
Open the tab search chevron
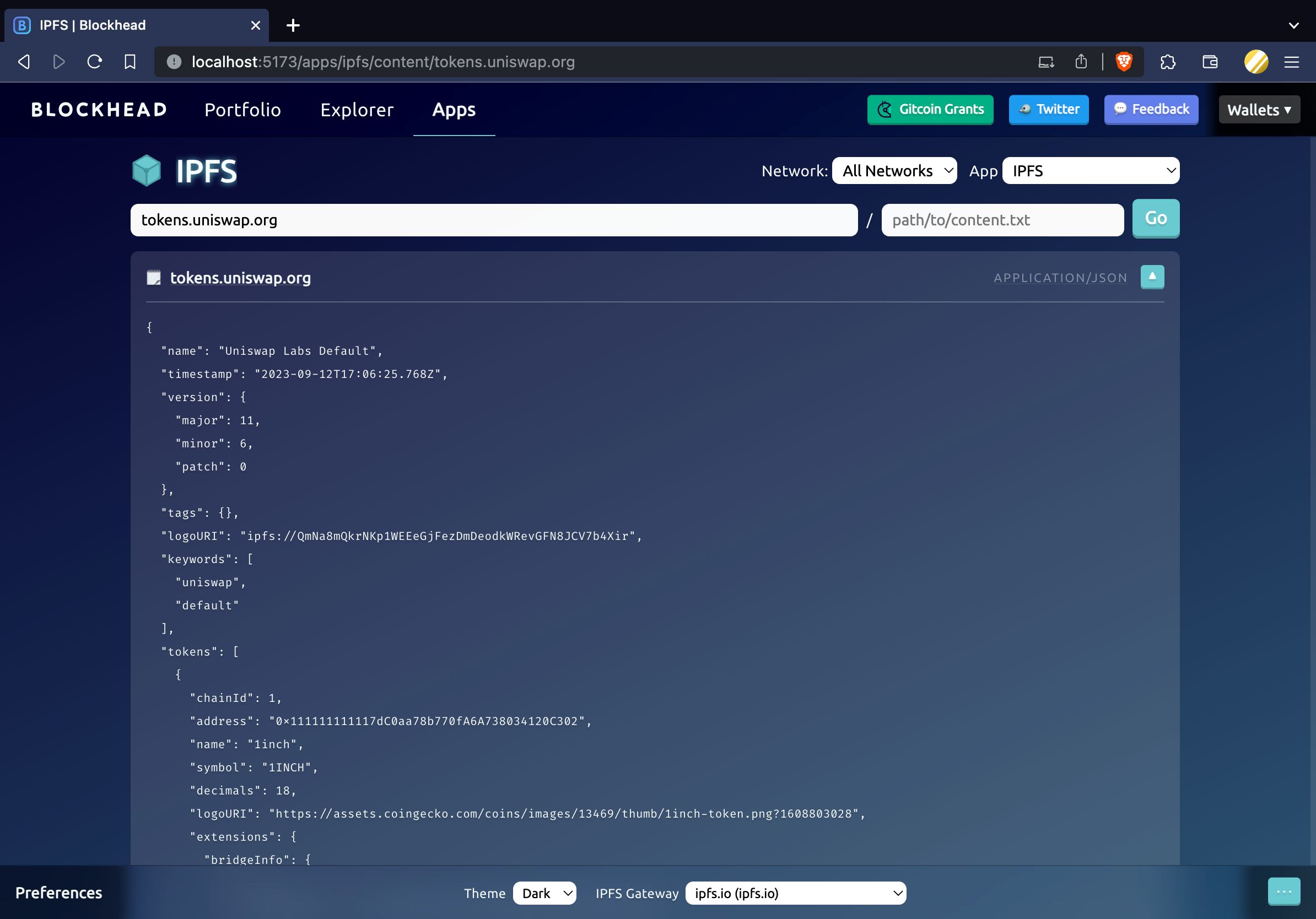point(1293,25)
